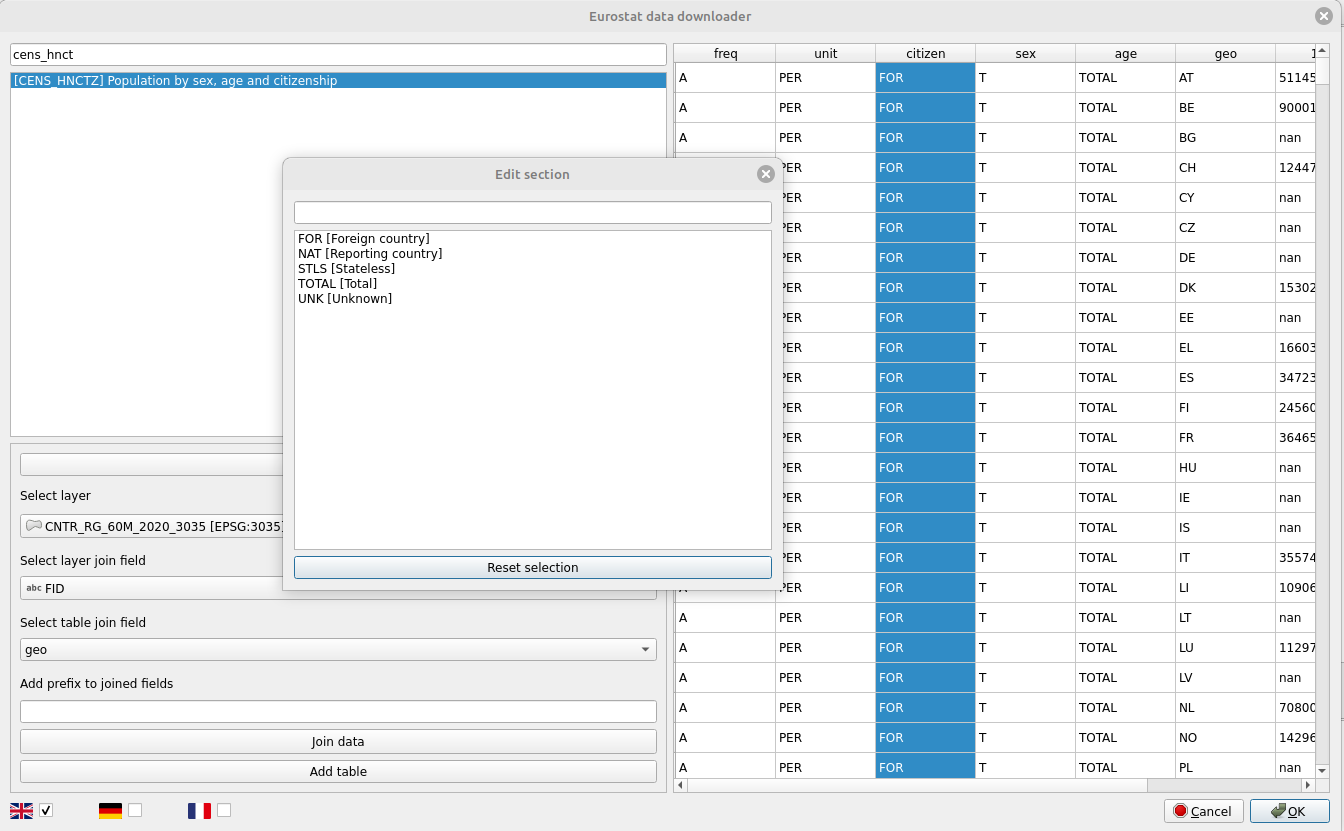1344x831 pixels.
Task: Click the Edit section filter input field
Action: [533, 213]
